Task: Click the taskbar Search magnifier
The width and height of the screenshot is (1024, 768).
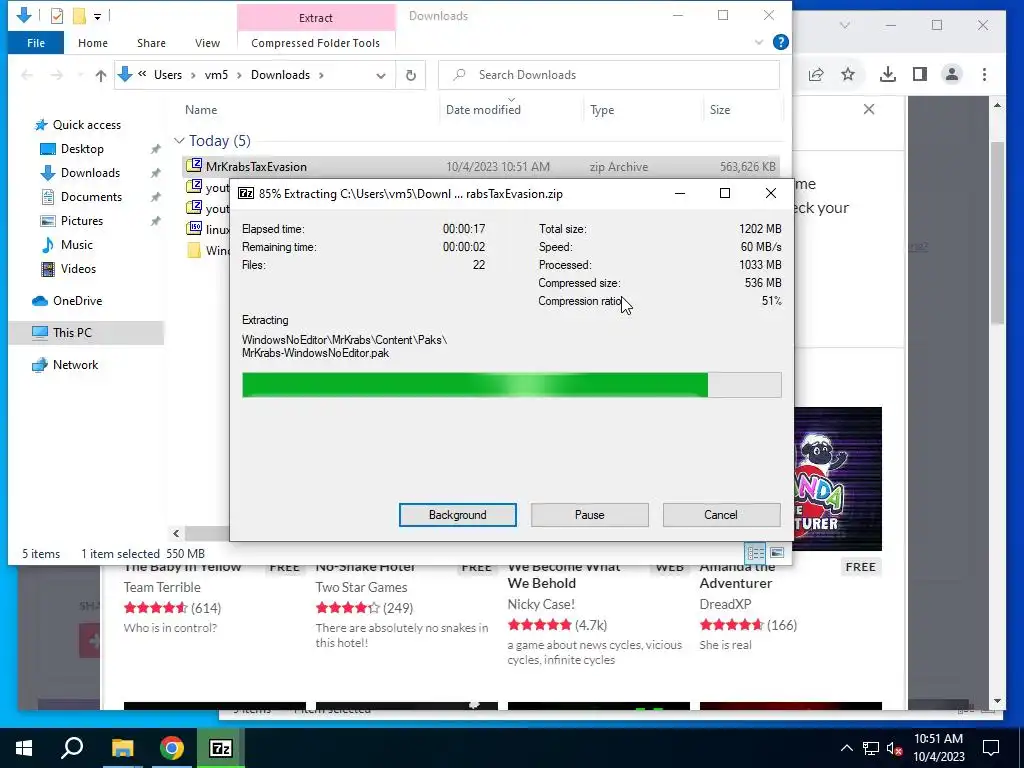Action: [x=72, y=748]
